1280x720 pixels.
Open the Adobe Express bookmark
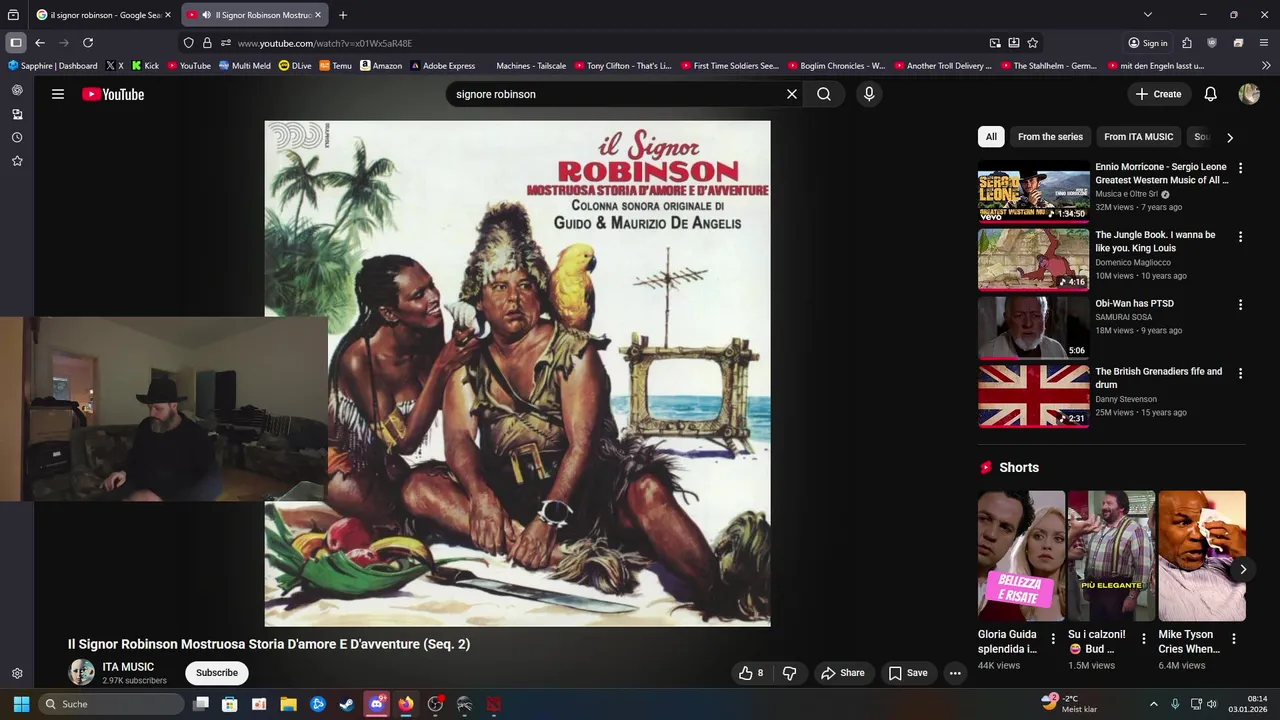[x=443, y=66]
